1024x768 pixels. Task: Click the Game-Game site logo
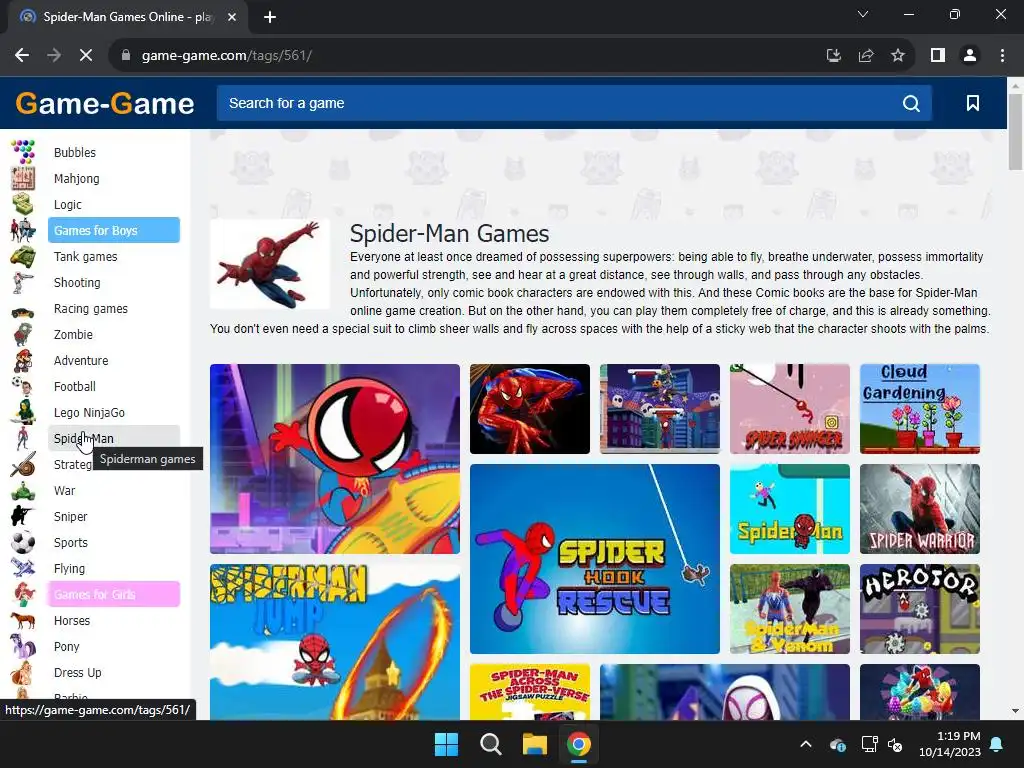tap(104, 103)
